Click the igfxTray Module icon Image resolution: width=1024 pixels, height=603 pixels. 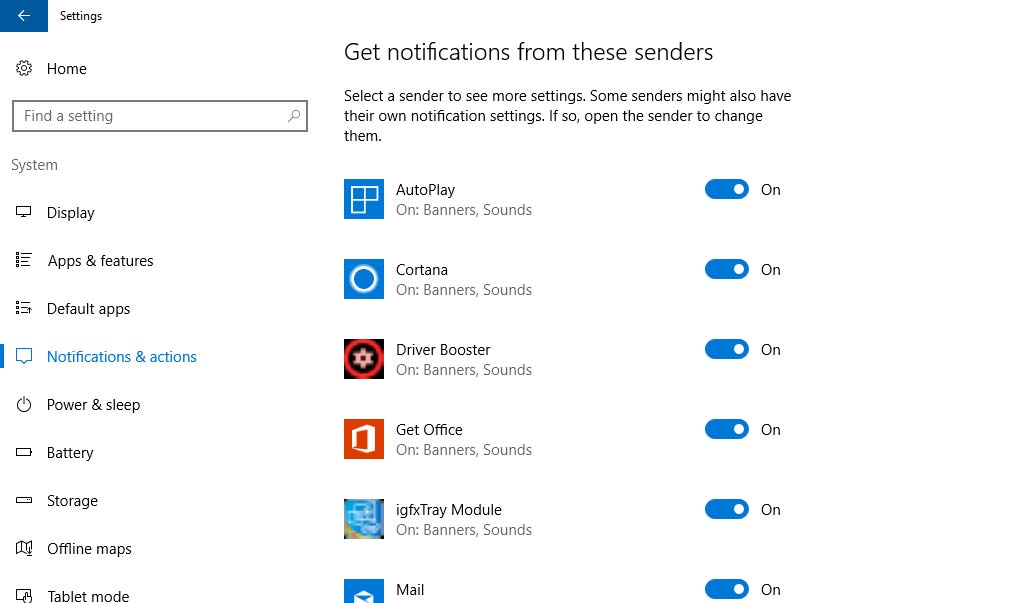[364, 519]
